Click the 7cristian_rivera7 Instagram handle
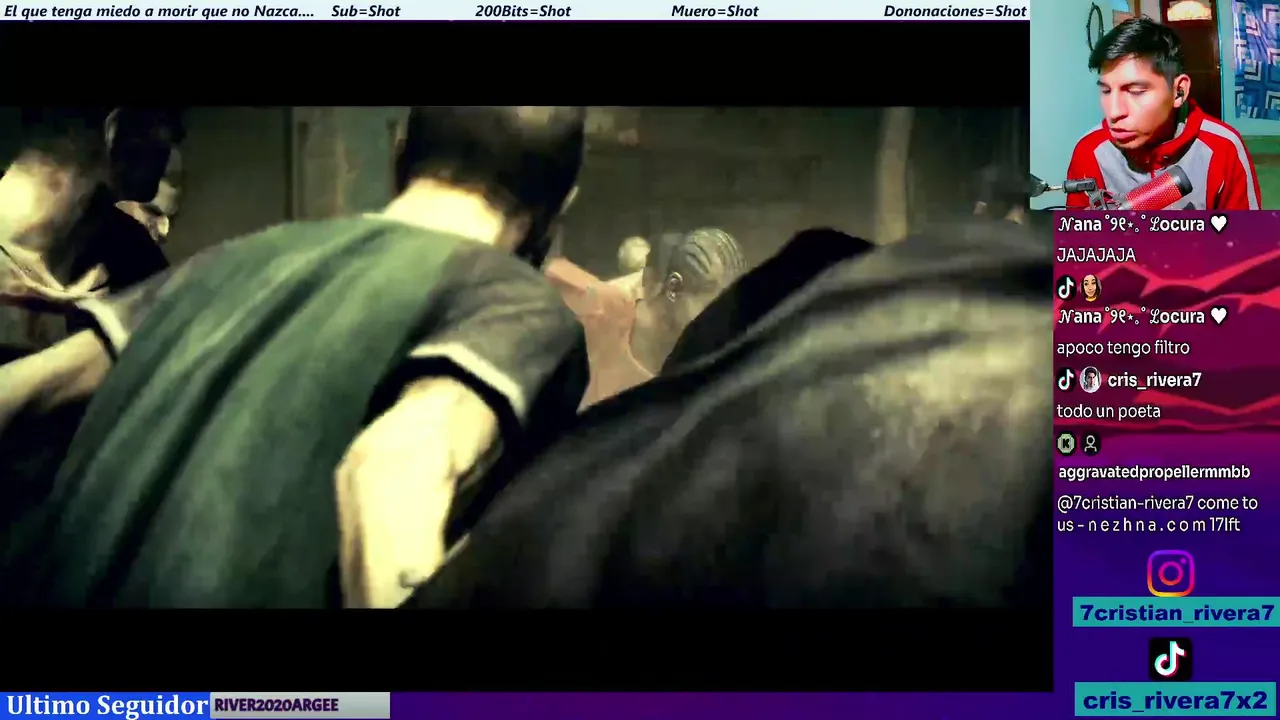The width and height of the screenshot is (1280, 720). point(1176,613)
